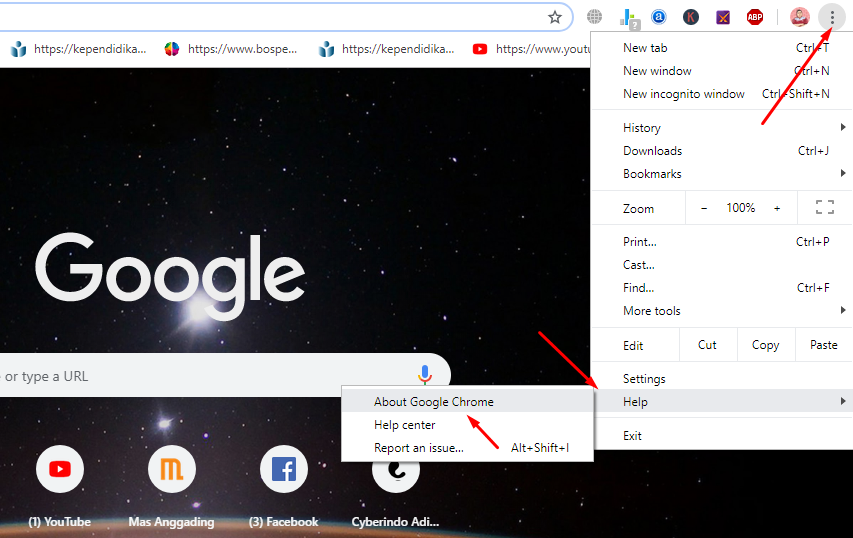Choose Exit from the menu
This screenshot has width=853, height=538.
tap(722, 435)
